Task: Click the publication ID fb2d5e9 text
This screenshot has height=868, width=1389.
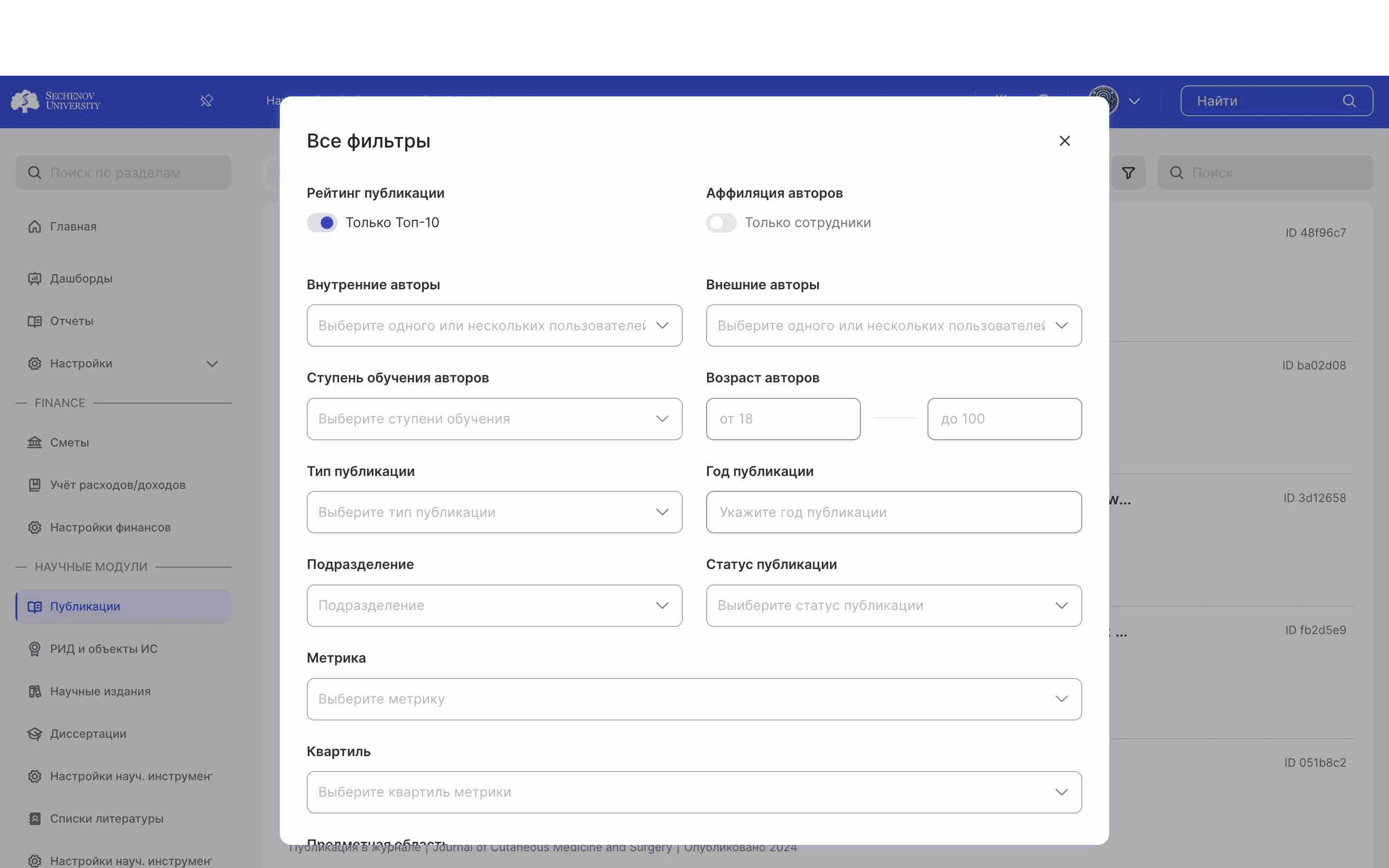Action: coord(1316,630)
